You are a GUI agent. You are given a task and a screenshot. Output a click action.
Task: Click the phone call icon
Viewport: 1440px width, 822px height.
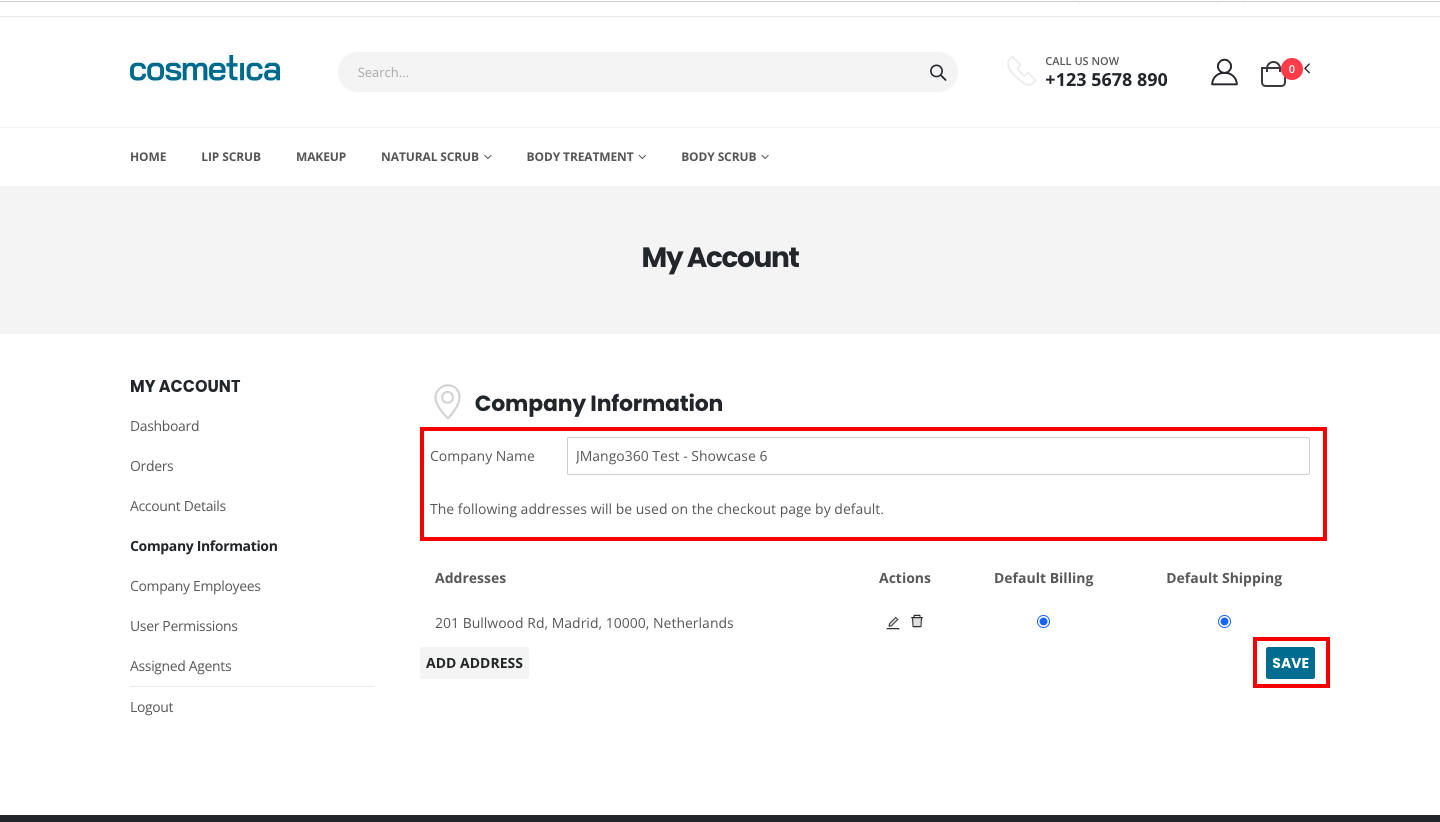(x=1021, y=71)
